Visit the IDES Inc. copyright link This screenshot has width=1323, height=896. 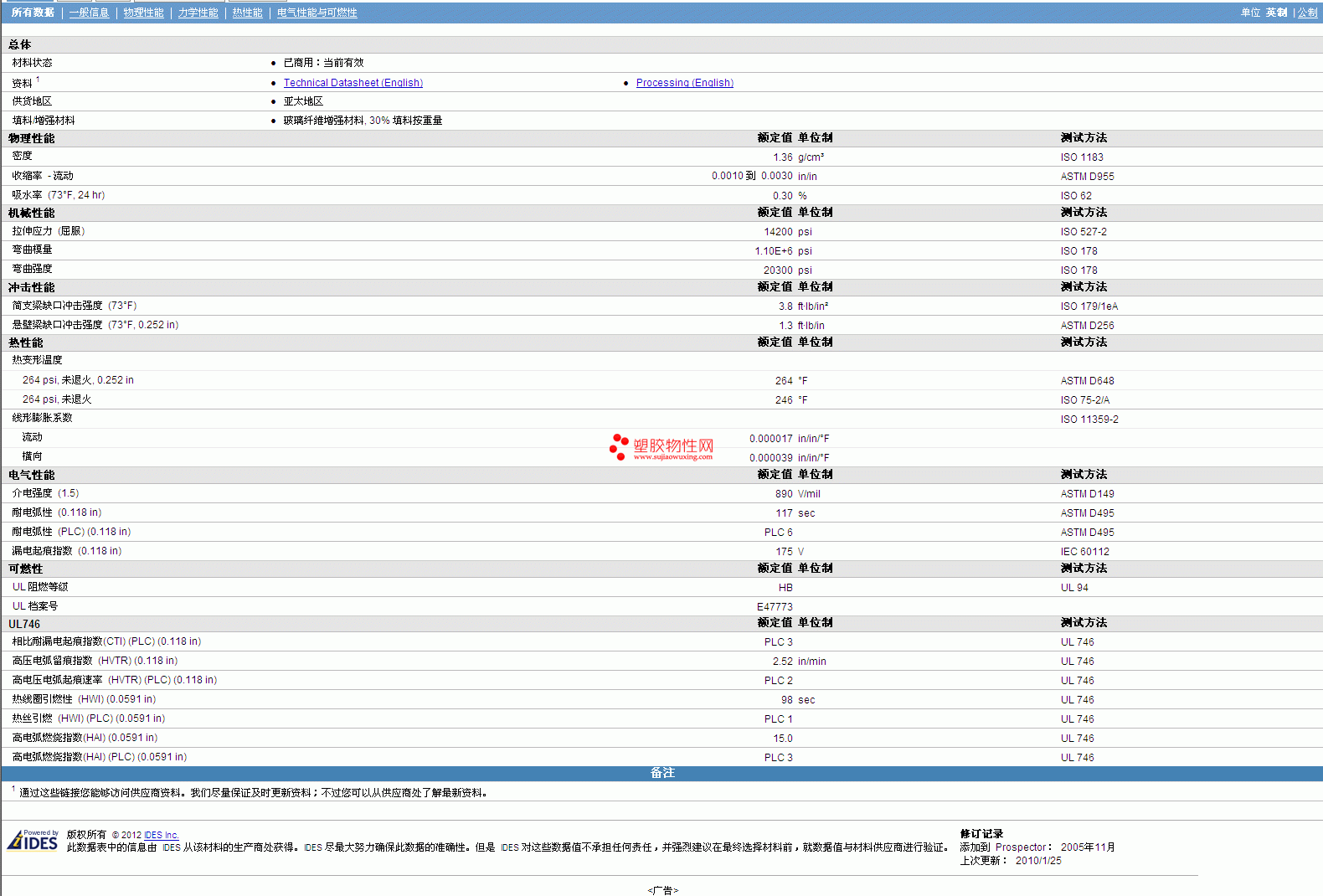tap(161, 835)
